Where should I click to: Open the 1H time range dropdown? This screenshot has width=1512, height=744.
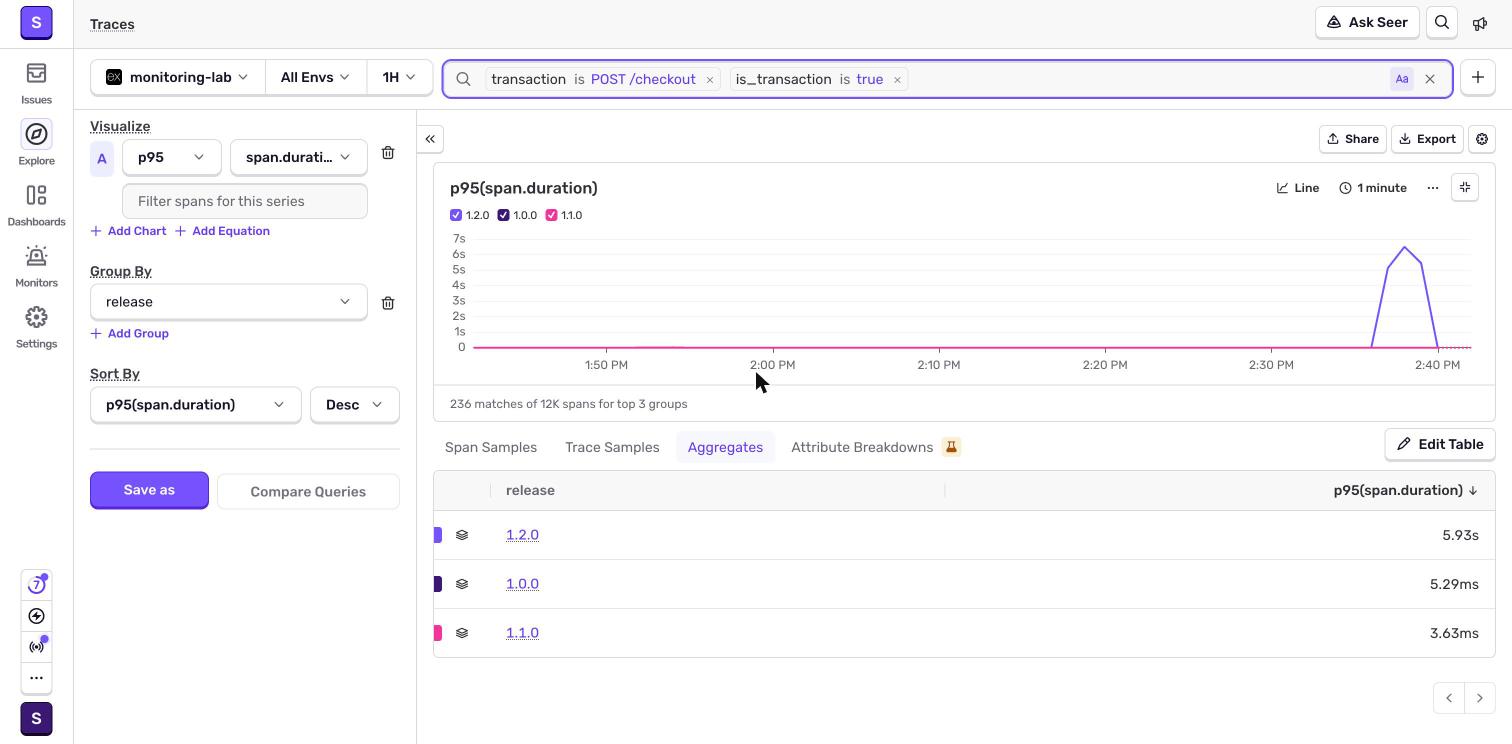pyautogui.click(x=399, y=77)
